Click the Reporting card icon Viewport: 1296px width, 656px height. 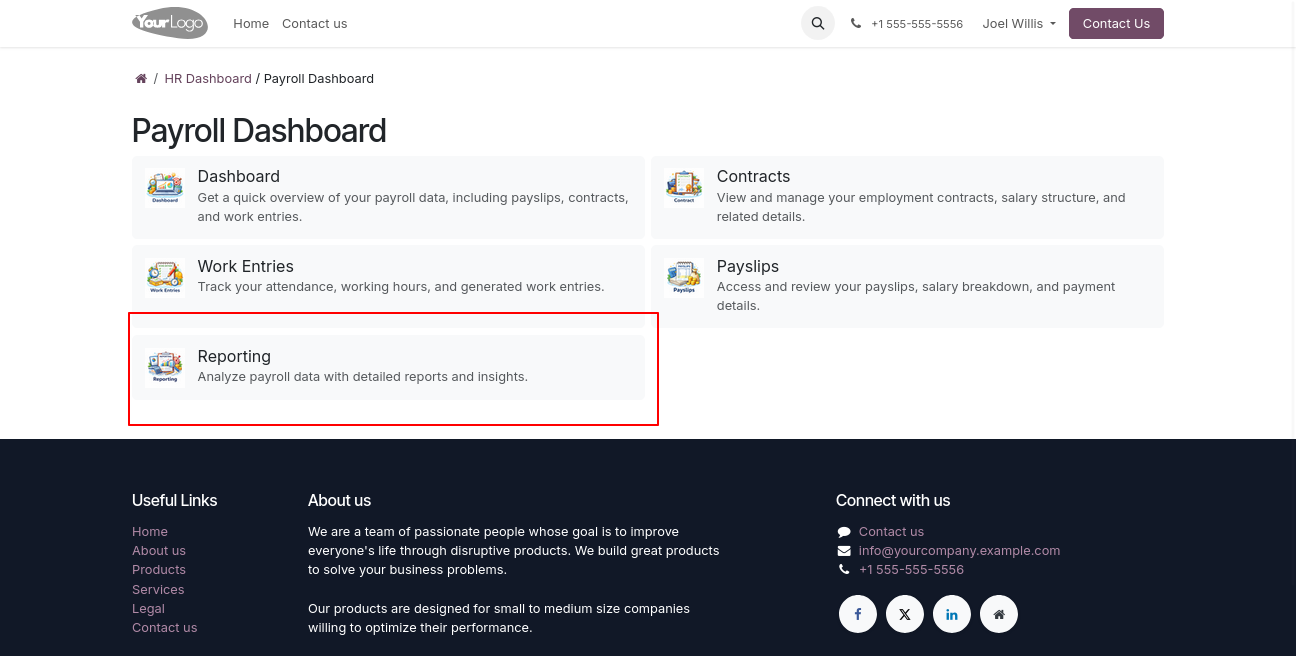point(165,367)
